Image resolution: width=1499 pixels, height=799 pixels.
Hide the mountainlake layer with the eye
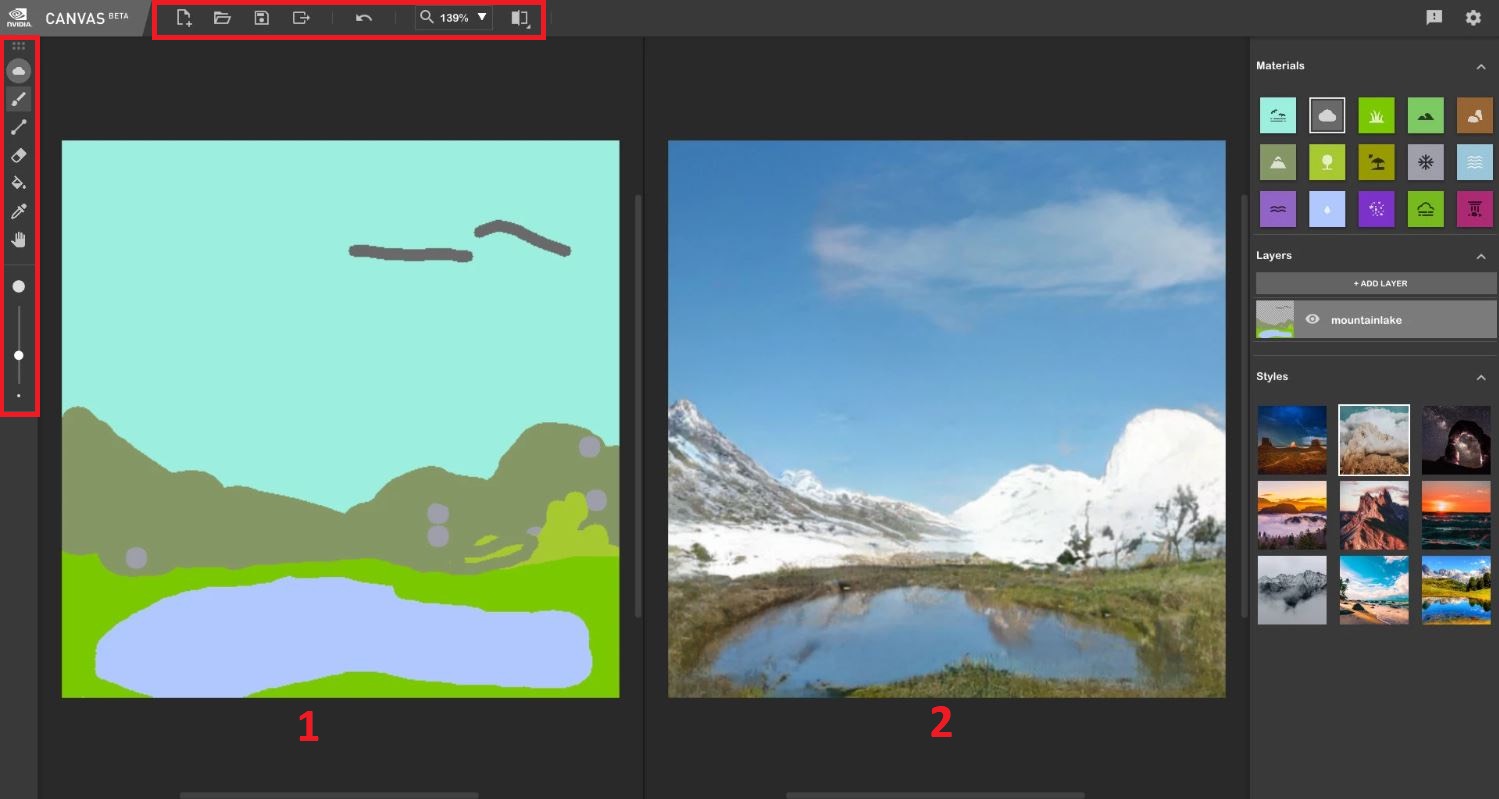click(x=1313, y=319)
